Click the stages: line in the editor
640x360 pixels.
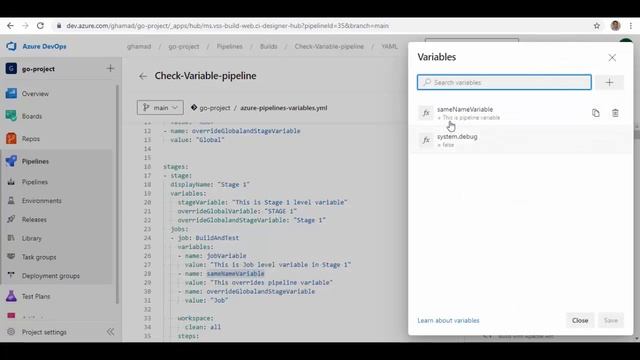point(176,167)
